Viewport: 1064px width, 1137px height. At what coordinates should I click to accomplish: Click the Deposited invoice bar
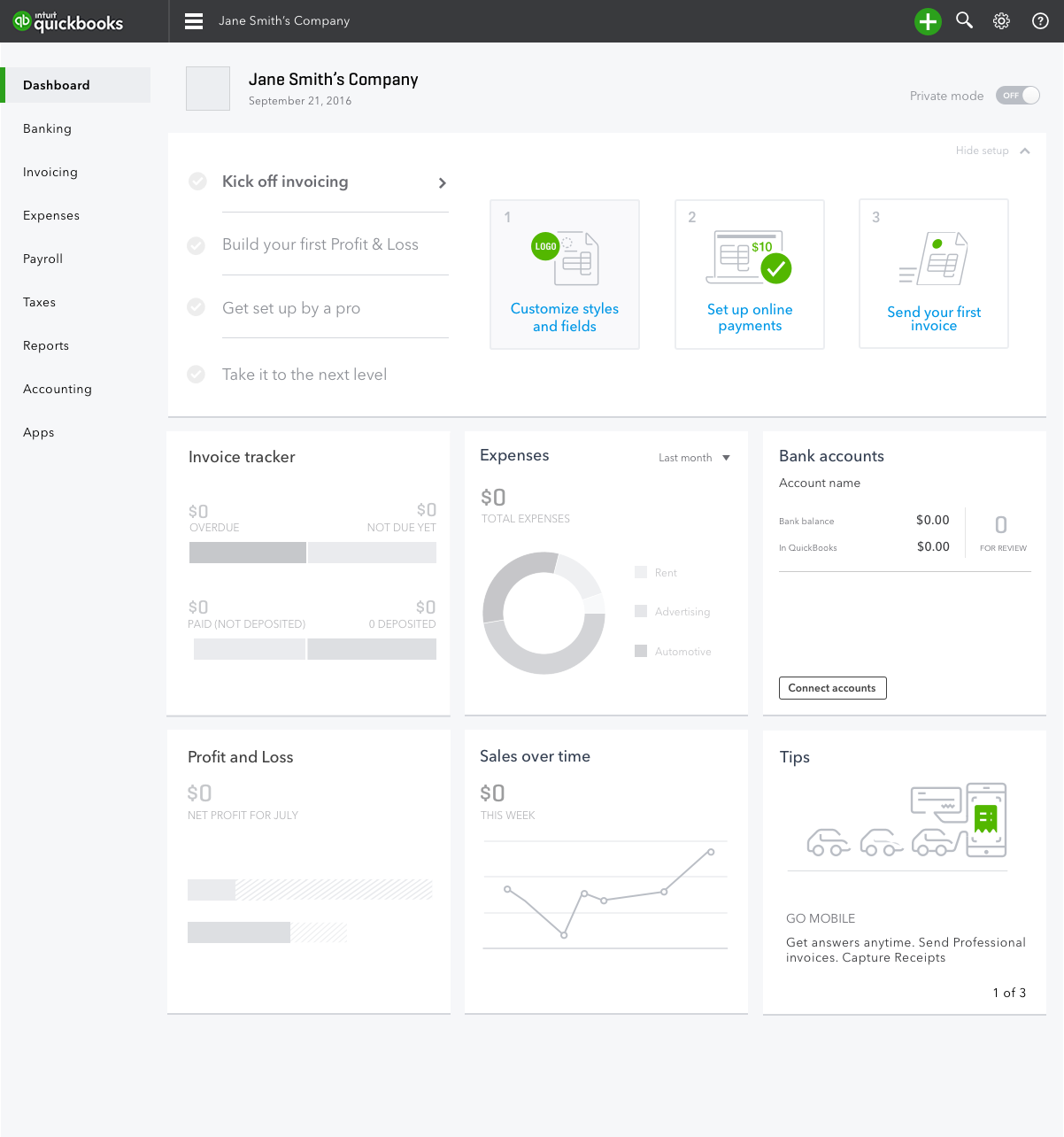pyautogui.click(x=372, y=649)
